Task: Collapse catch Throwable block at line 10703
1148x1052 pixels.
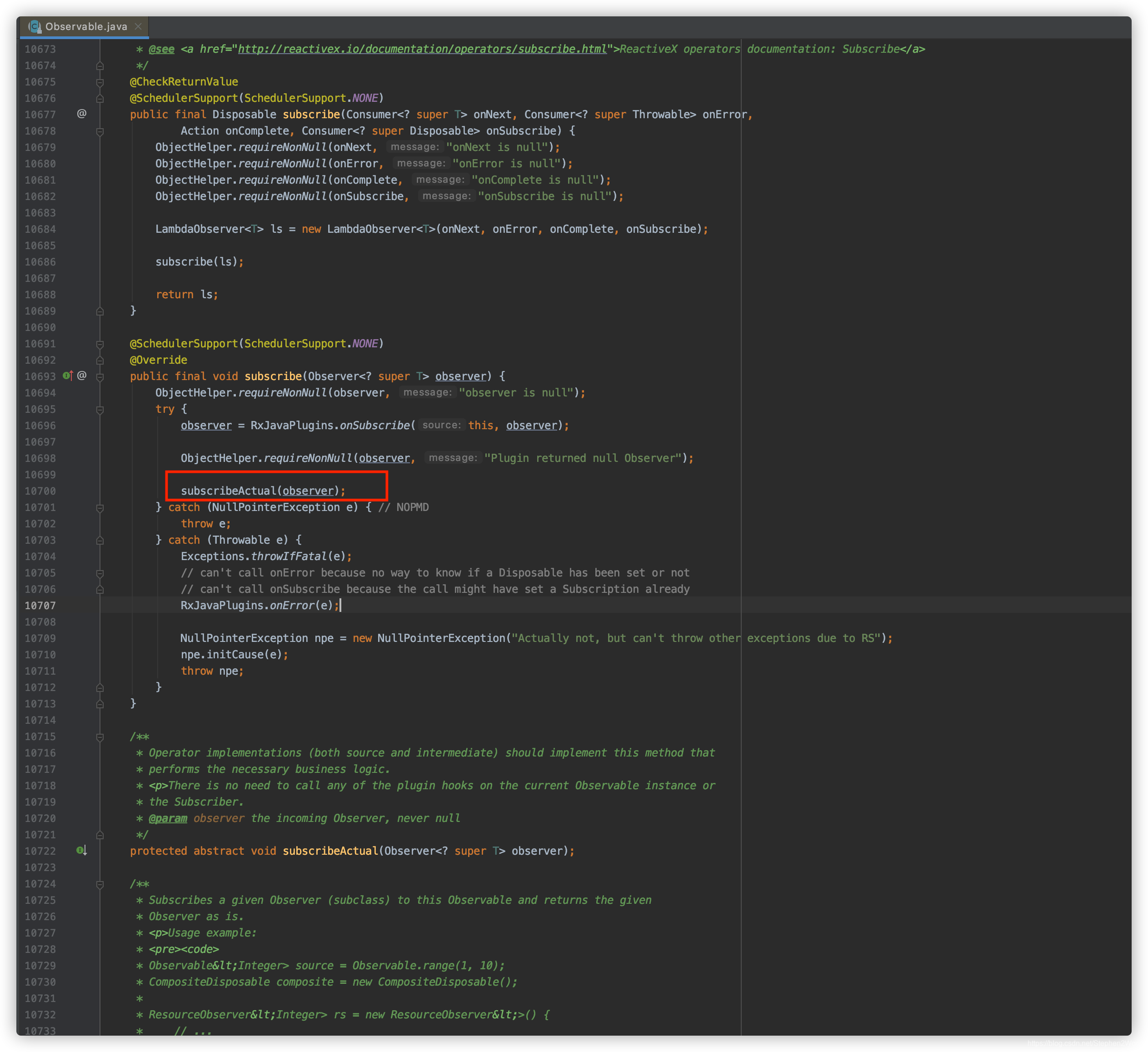Action: point(100,540)
